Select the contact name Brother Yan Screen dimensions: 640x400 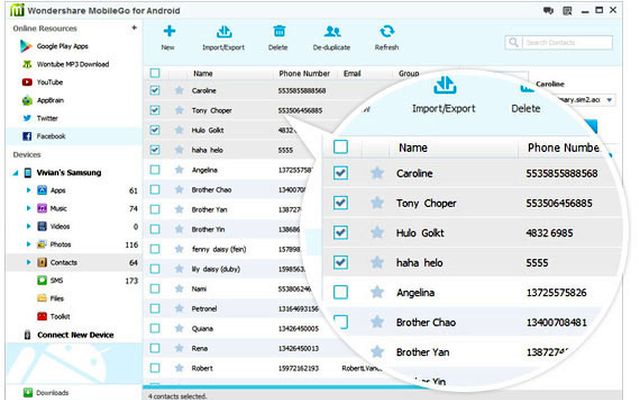point(209,209)
